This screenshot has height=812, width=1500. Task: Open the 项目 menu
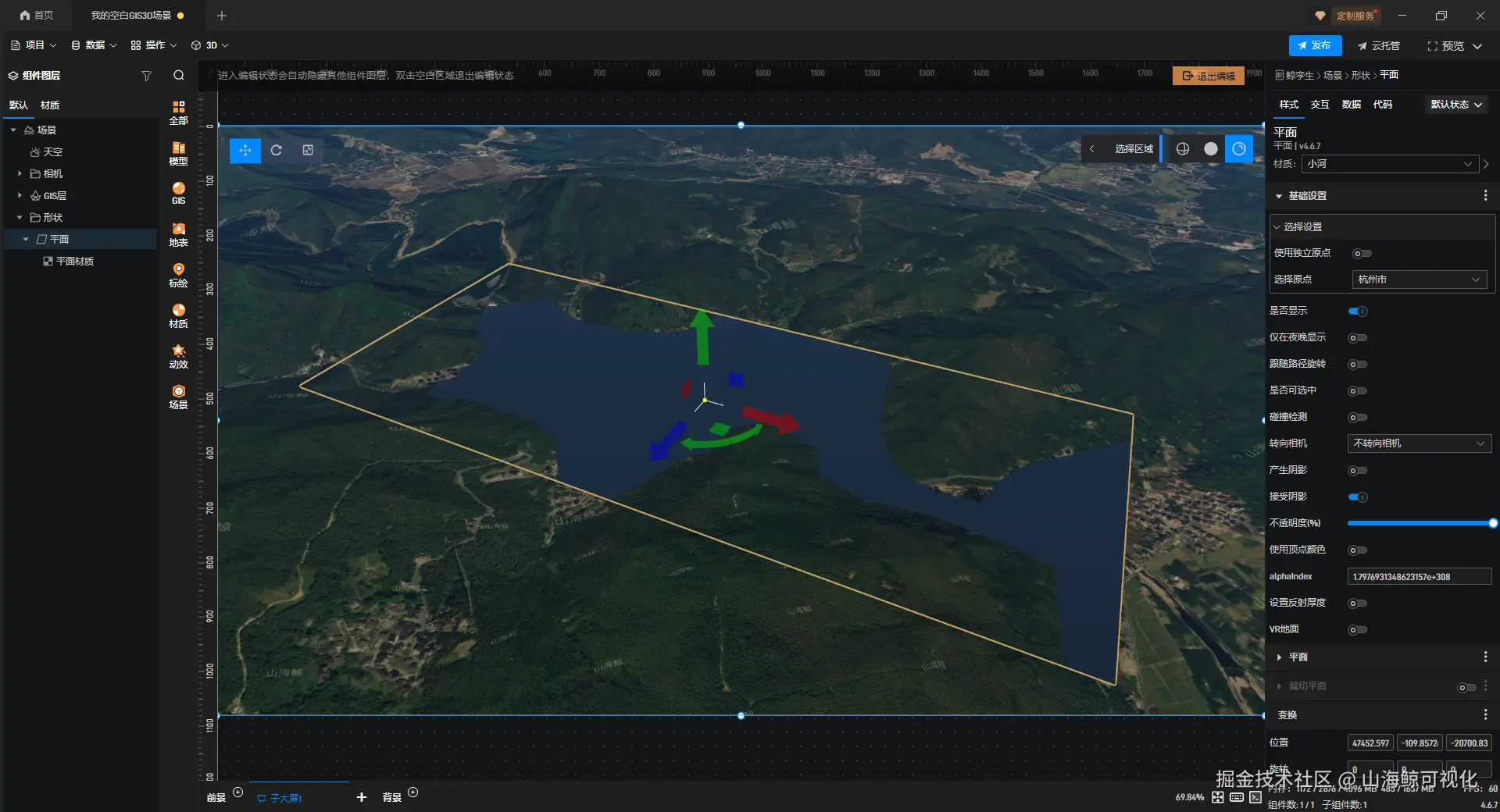[34, 45]
